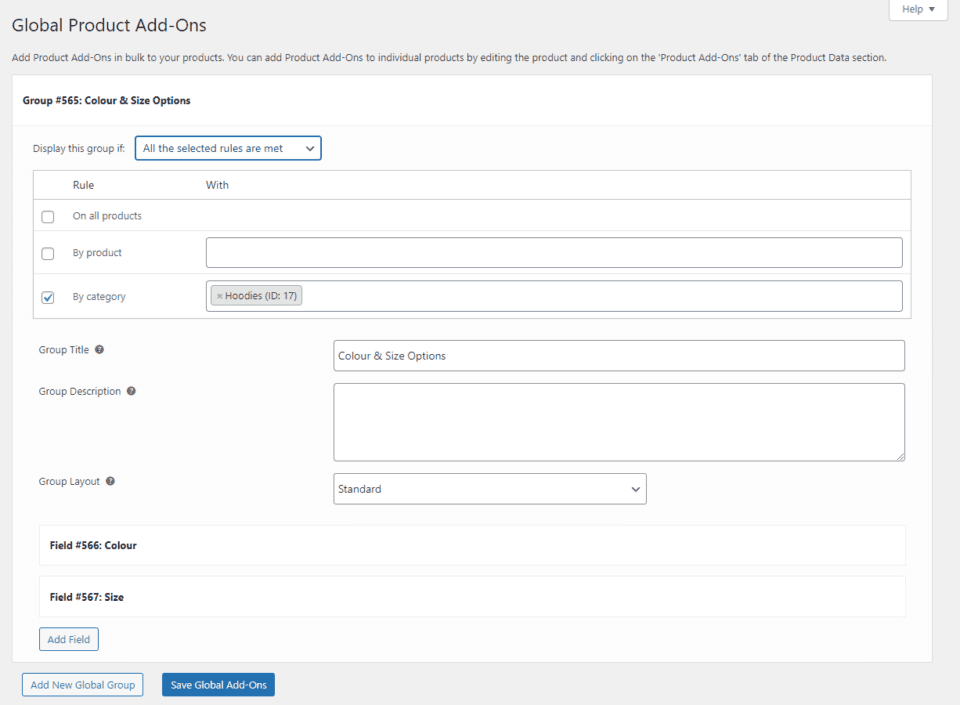Uncheck the By category rule checkbox
The width and height of the screenshot is (960, 705).
47,297
